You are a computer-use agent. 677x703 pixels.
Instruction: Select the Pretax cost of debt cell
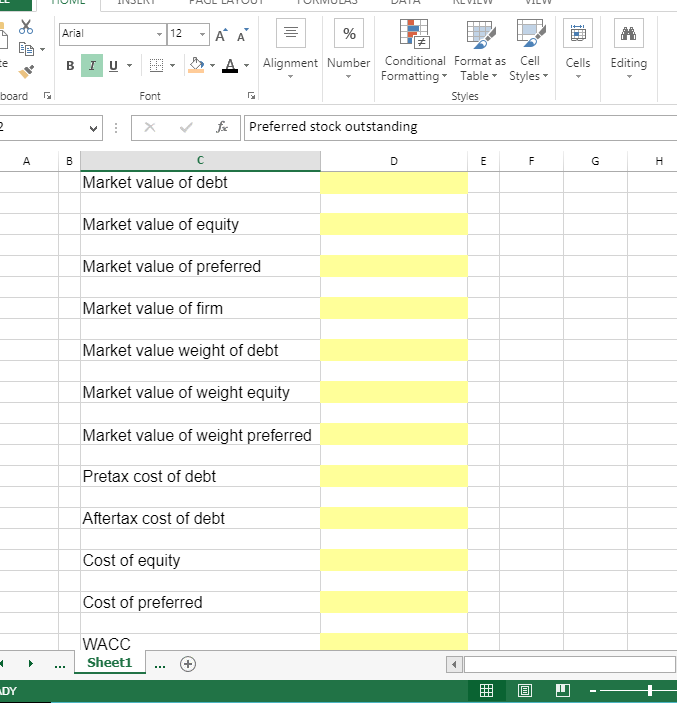click(200, 476)
